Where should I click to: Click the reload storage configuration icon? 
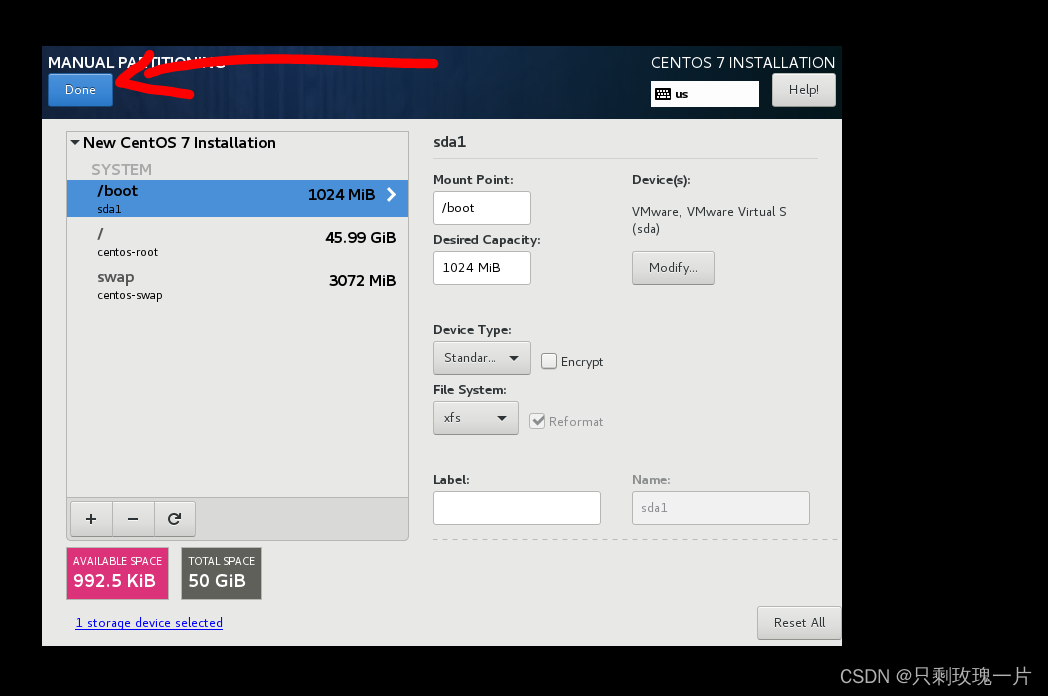[x=174, y=519]
